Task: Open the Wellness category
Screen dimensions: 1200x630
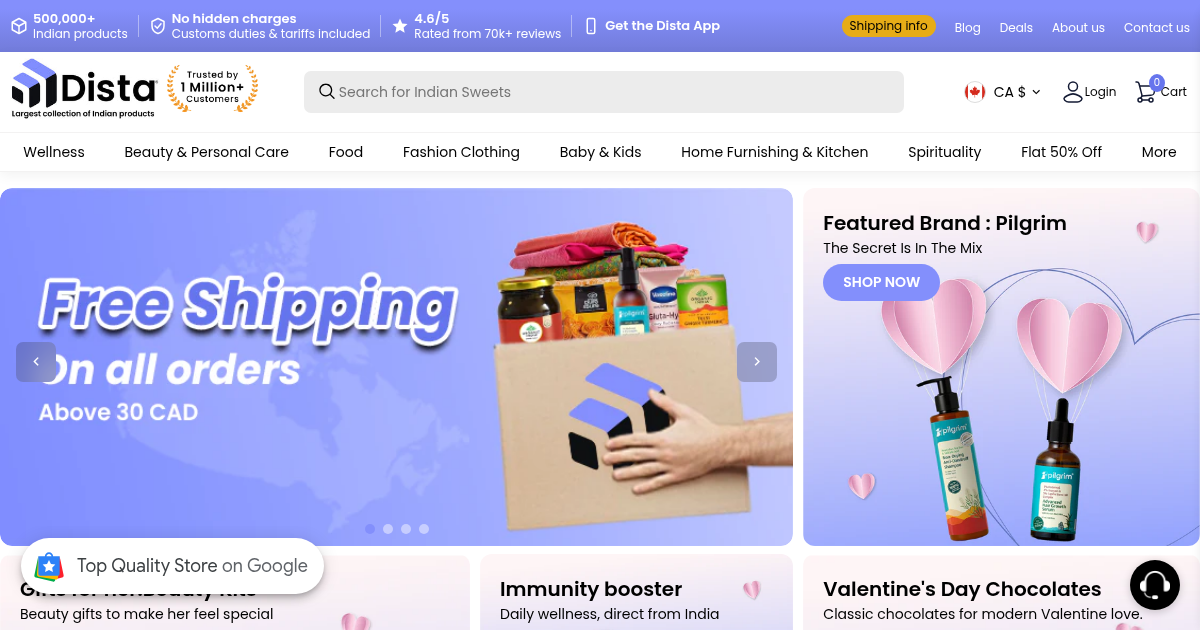Action: point(54,152)
